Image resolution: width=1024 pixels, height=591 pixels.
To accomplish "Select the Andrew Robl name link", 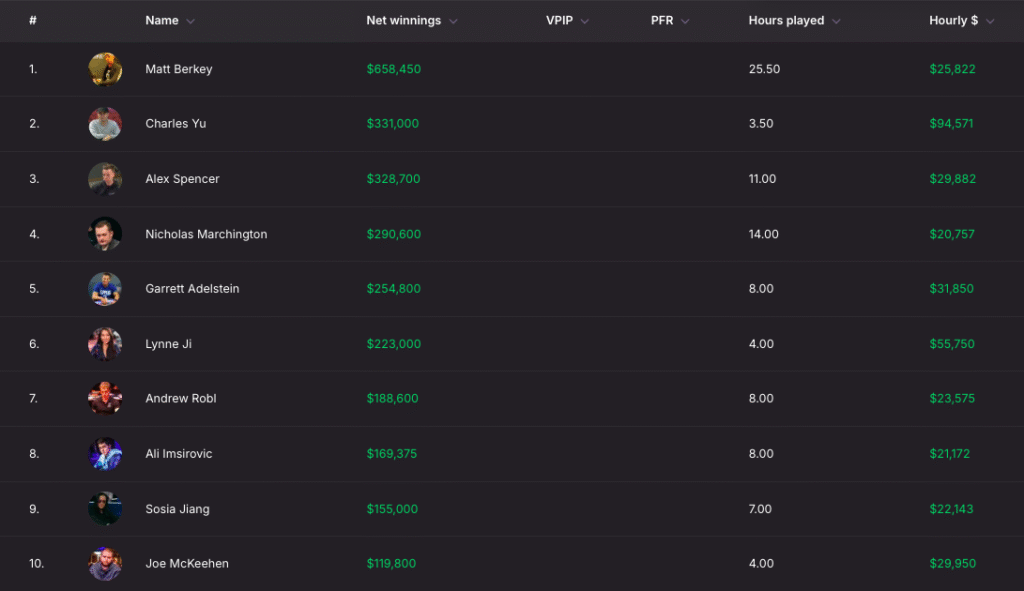I will (181, 398).
